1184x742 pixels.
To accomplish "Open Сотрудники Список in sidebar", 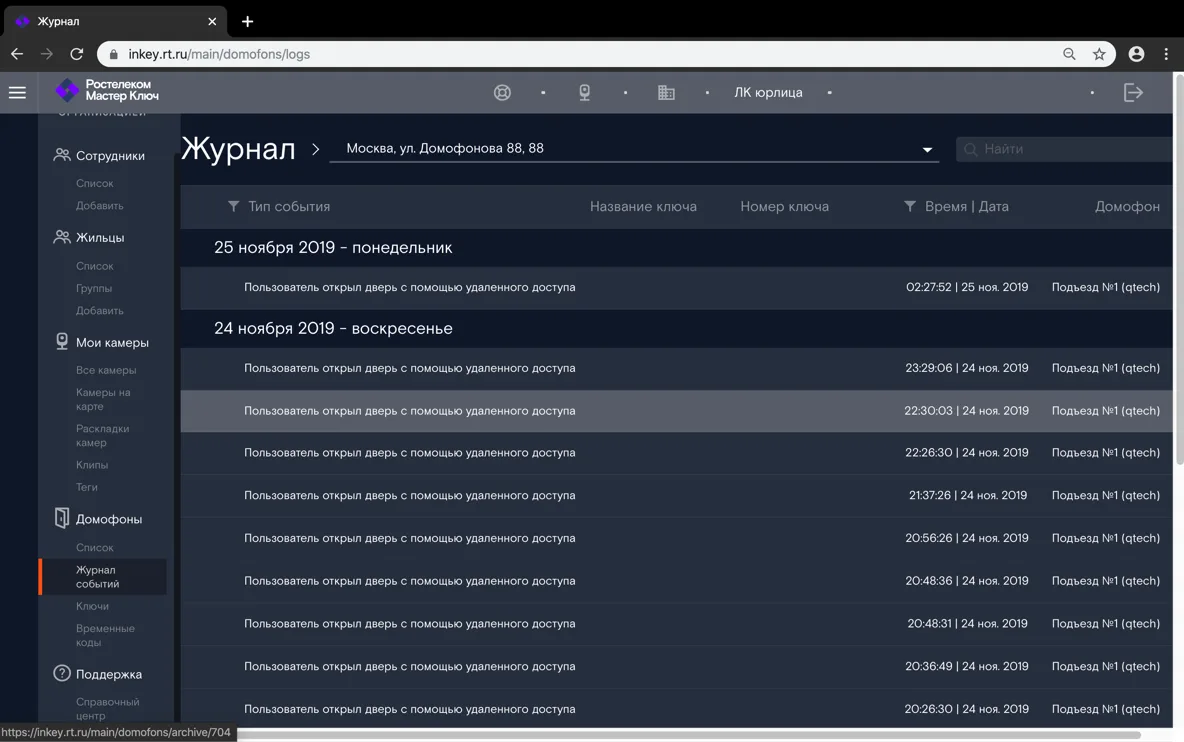I will pyautogui.click(x=94, y=183).
